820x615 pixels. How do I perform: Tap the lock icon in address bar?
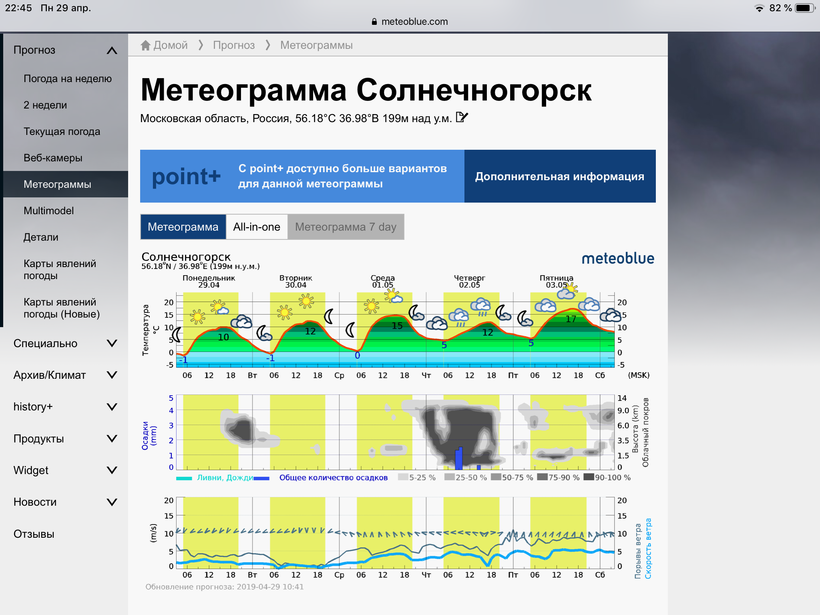click(x=374, y=21)
